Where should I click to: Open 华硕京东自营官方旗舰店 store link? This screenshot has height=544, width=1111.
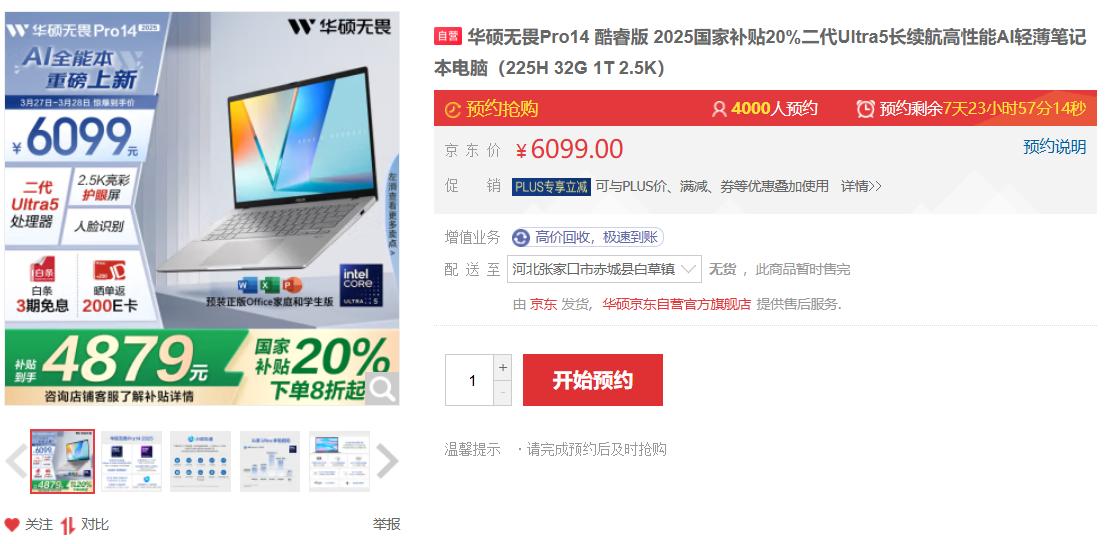pos(677,305)
